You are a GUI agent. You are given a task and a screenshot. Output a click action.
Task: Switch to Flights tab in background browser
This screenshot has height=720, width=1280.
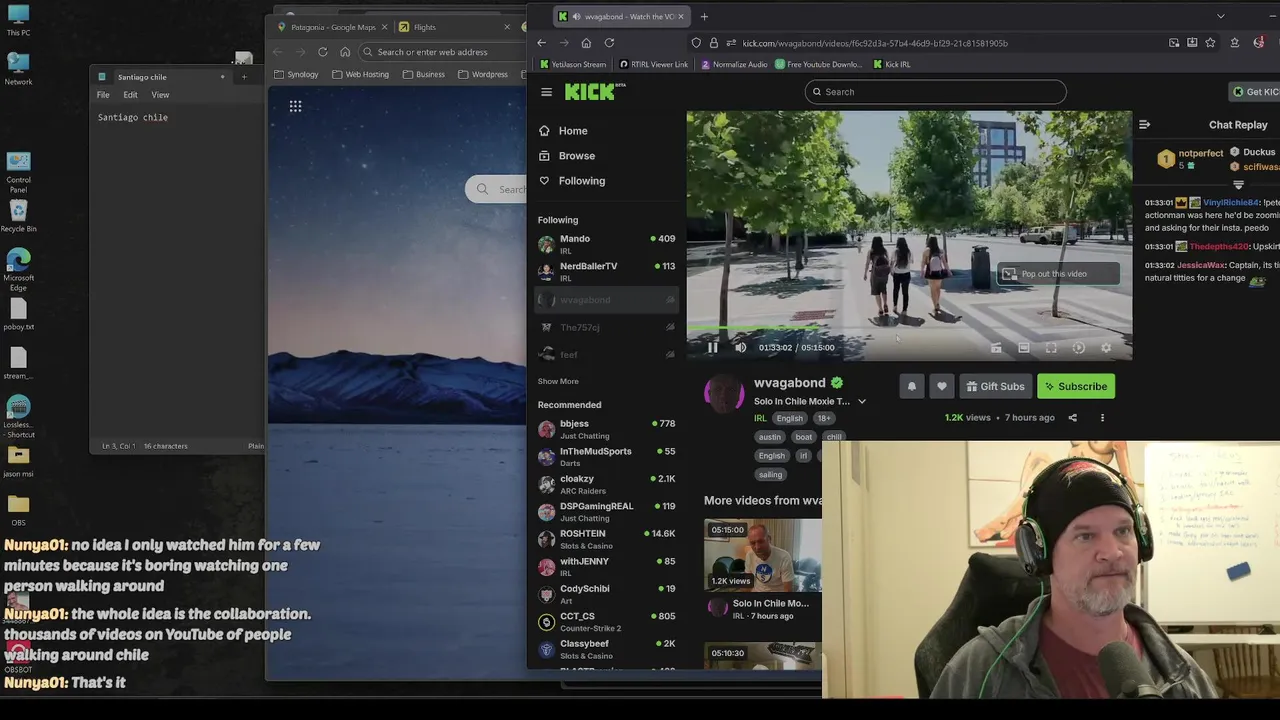coord(455,27)
